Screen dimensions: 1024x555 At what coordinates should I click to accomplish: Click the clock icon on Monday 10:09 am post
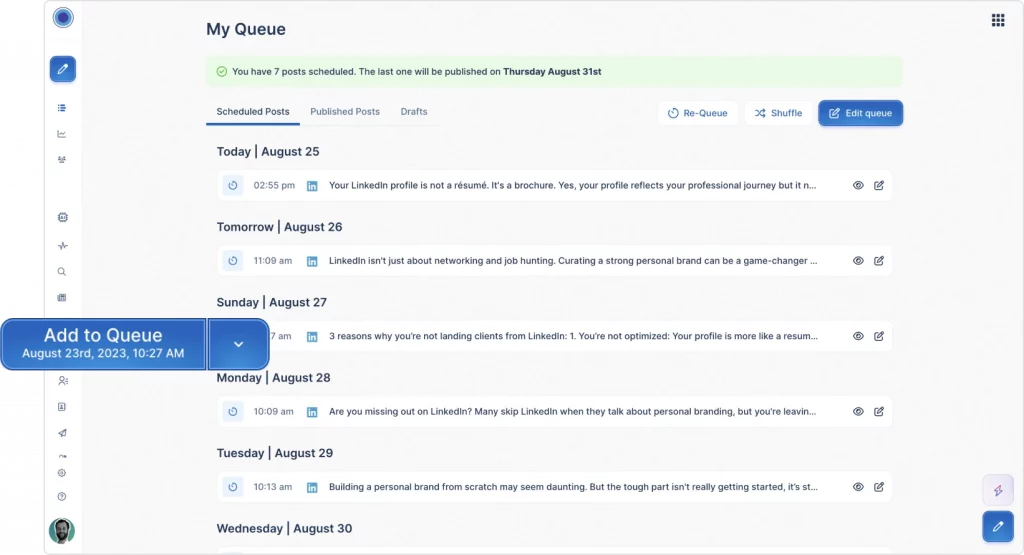(x=232, y=411)
